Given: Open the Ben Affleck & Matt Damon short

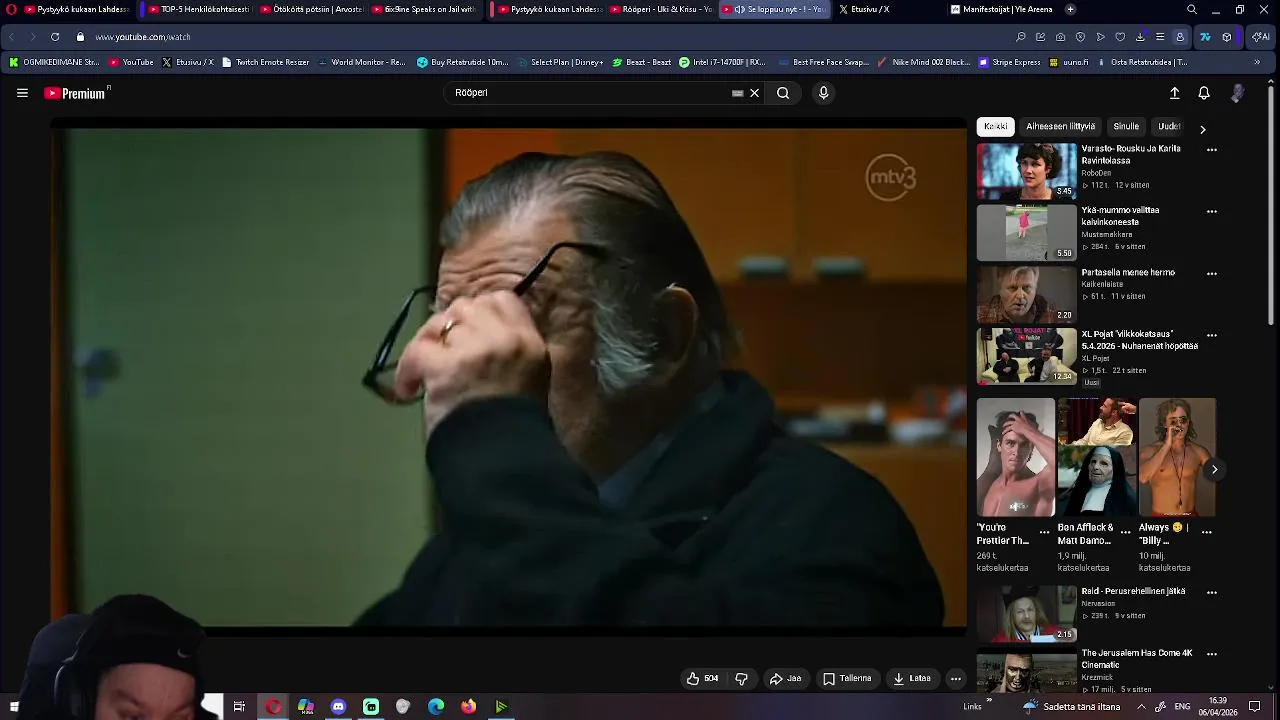Looking at the screenshot, I should pos(1097,457).
